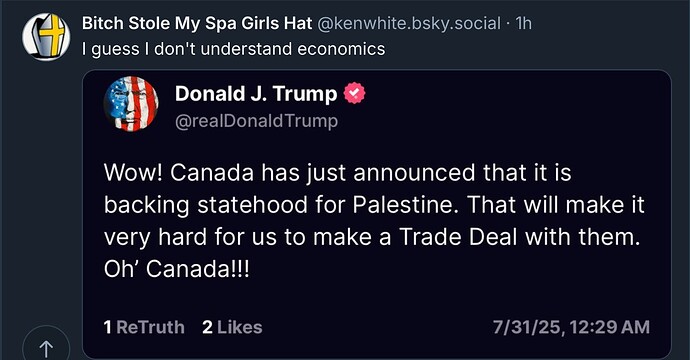Click the word "statehood" in the post
The height and width of the screenshot is (360, 690).
click(x=252, y=205)
